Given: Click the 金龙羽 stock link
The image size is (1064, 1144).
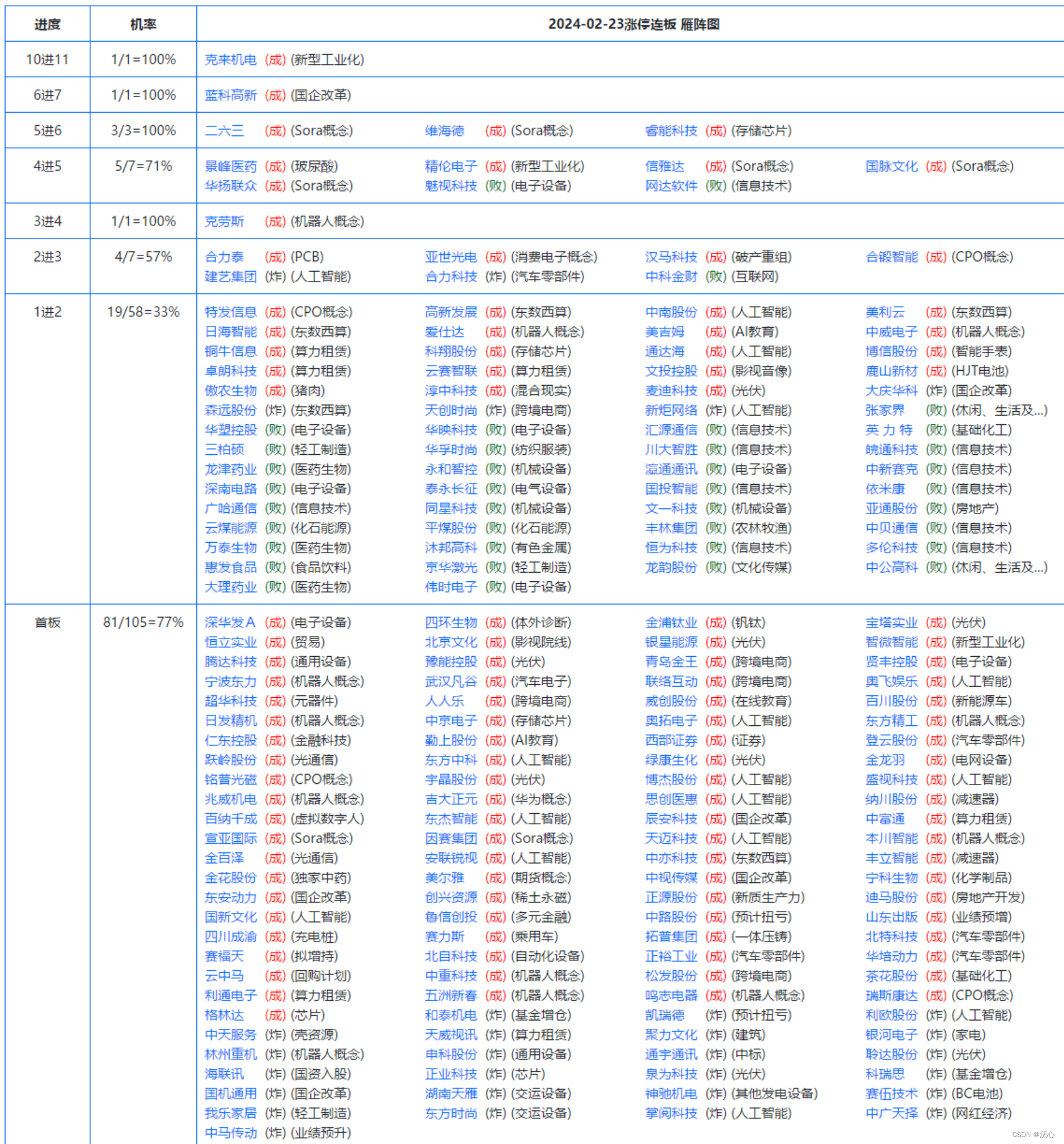Looking at the screenshot, I should click(885, 760).
